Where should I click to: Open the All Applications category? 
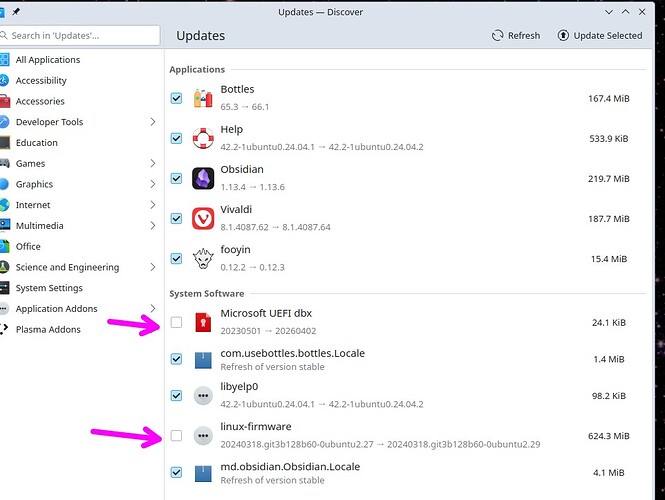[81, 59]
